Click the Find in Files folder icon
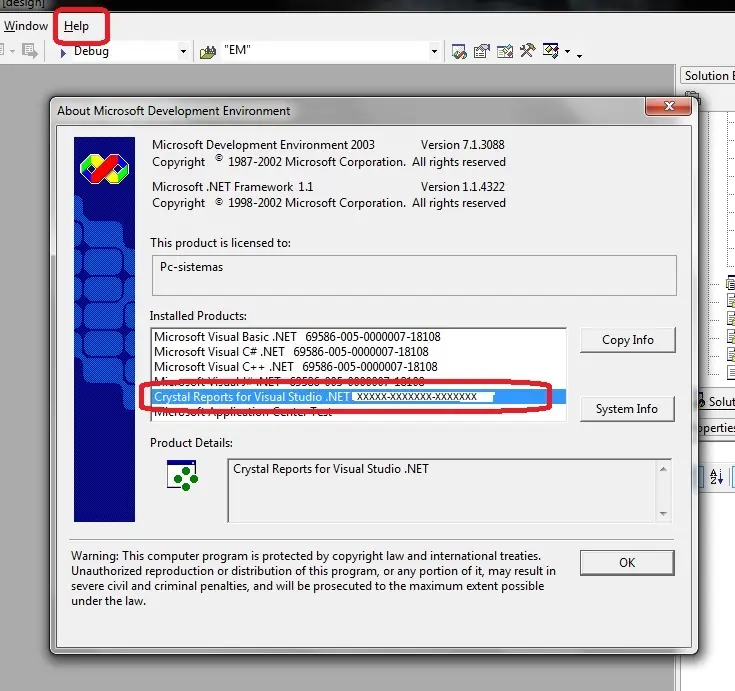The width and height of the screenshot is (735, 691). click(208, 52)
